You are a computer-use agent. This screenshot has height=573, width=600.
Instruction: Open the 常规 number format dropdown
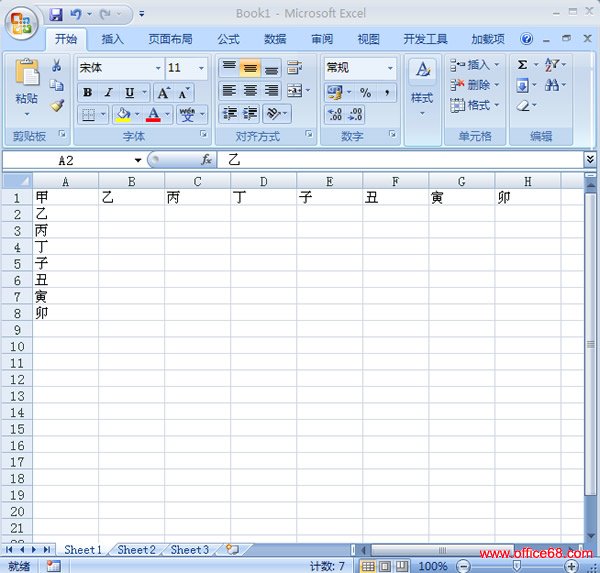[390, 68]
